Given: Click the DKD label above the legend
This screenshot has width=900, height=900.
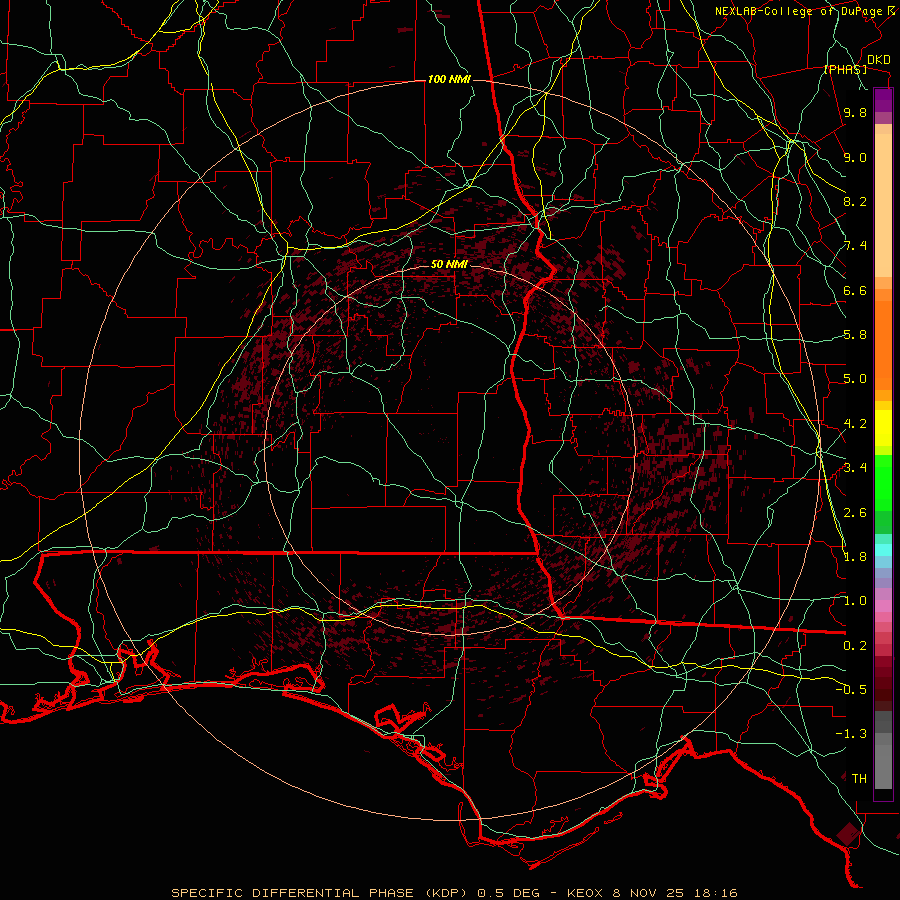Looking at the screenshot, I should point(878,60).
